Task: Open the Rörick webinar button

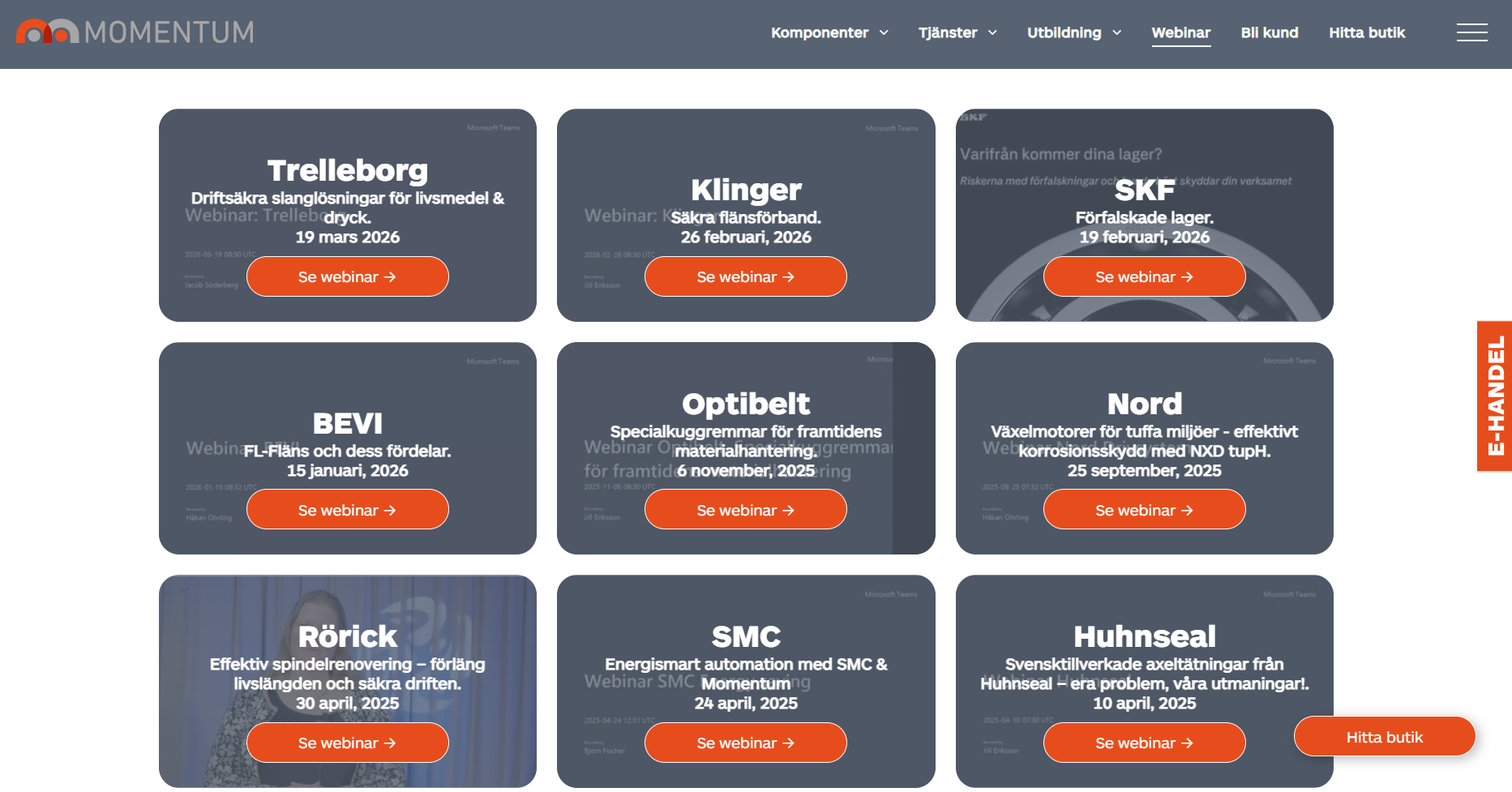Action: click(347, 743)
